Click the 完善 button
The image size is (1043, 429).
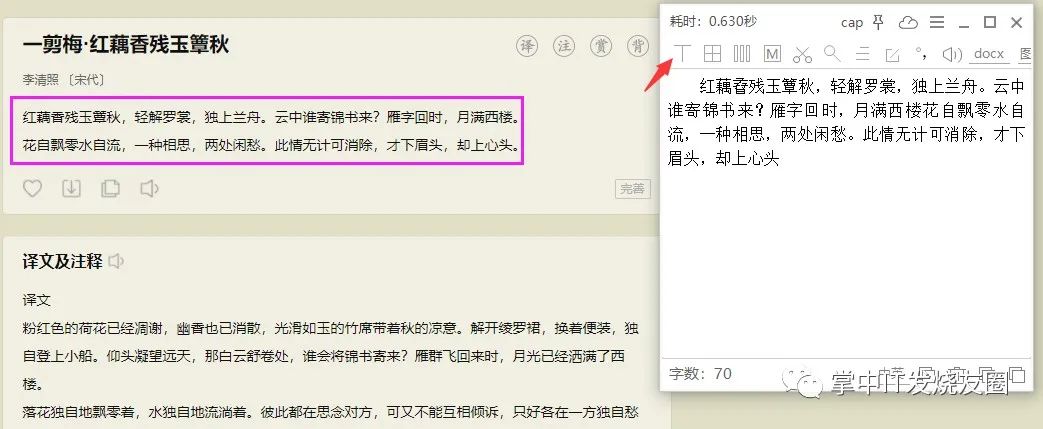[632, 189]
